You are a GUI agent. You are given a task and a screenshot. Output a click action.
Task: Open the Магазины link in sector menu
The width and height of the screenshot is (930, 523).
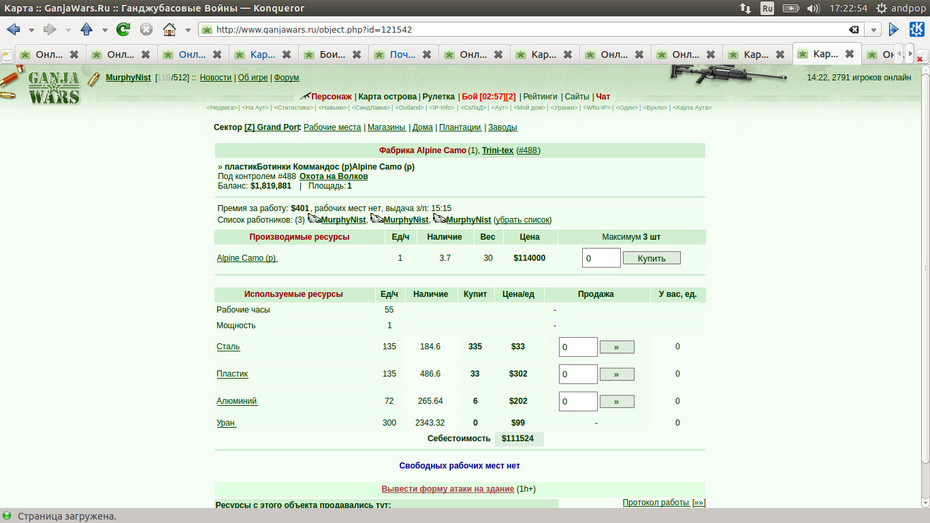(x=386, y=127)
